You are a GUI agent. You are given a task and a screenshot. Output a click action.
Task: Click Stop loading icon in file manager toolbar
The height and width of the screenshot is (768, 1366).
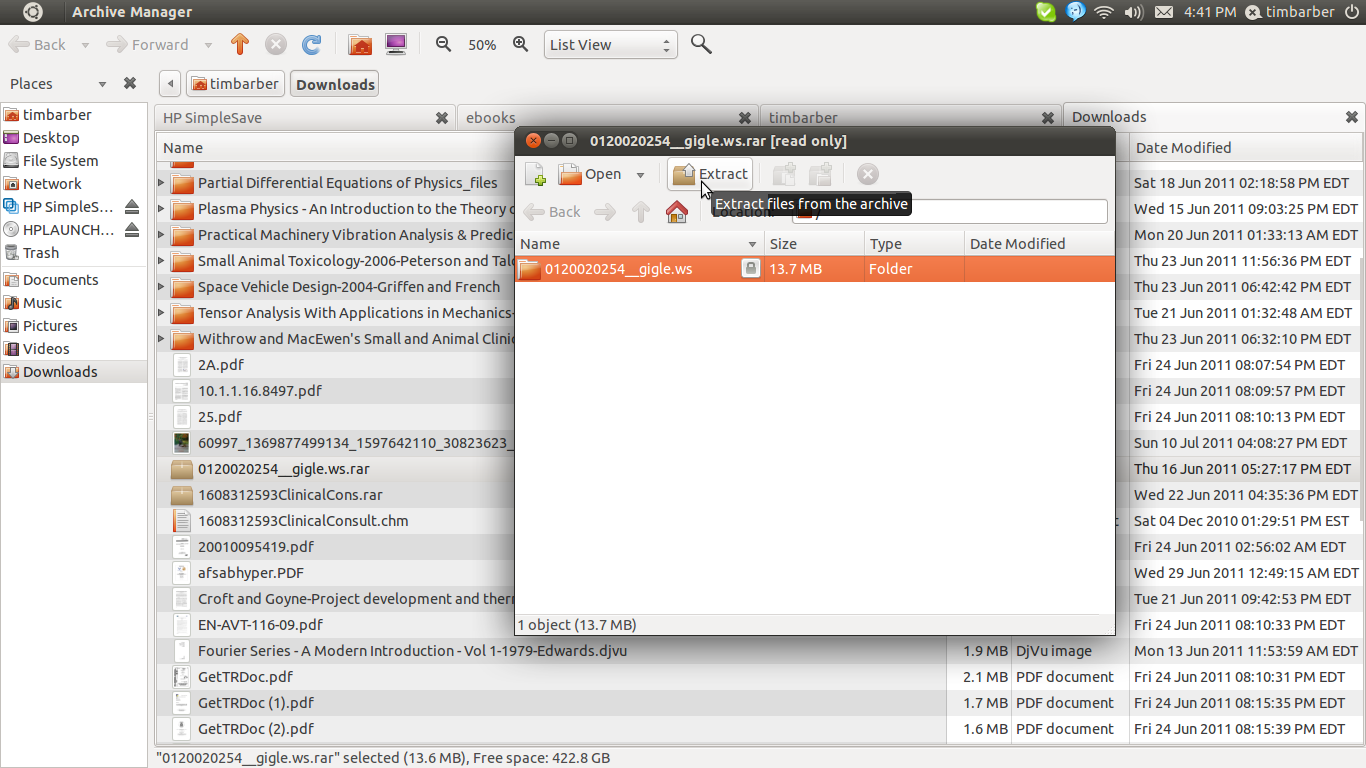(276, 45)
